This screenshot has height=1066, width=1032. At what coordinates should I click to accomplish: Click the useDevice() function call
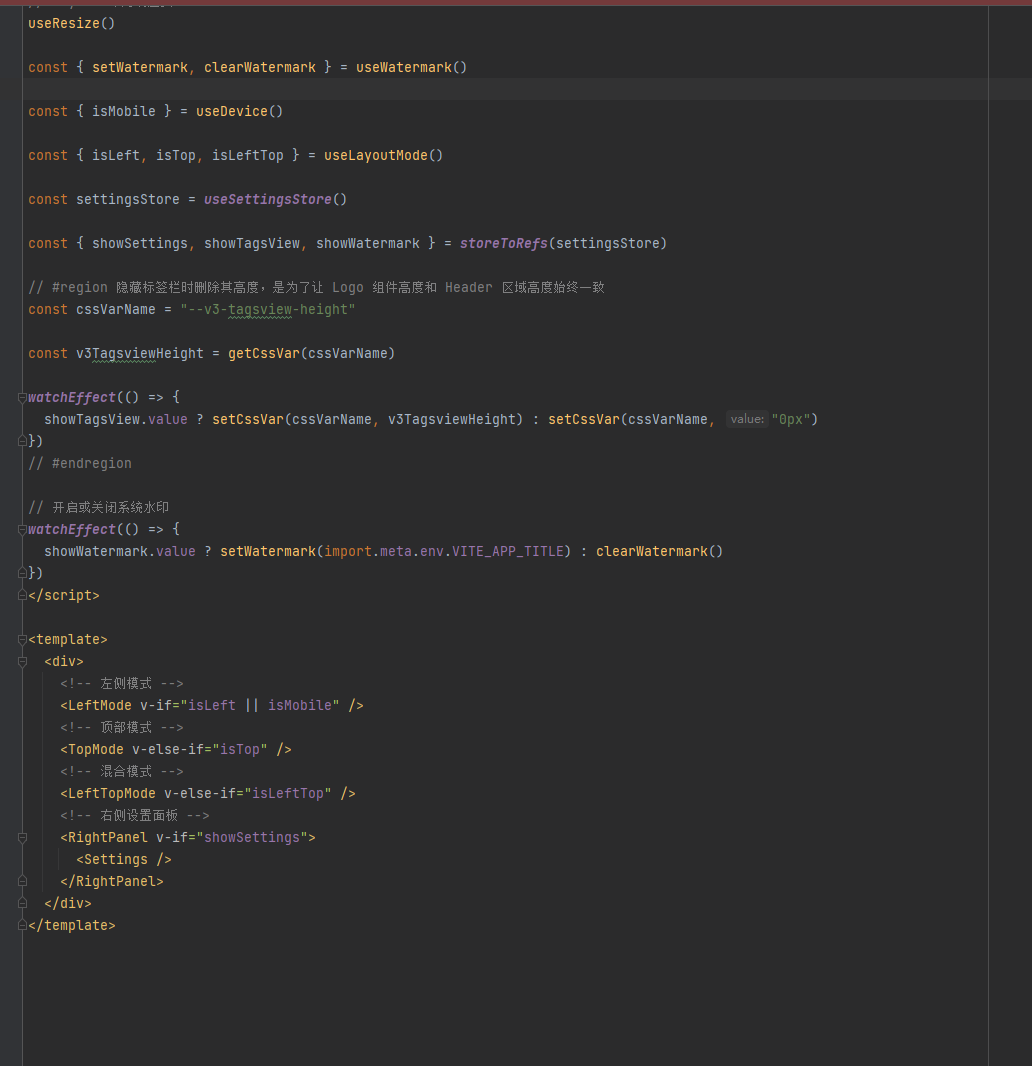tap(239, 111)
